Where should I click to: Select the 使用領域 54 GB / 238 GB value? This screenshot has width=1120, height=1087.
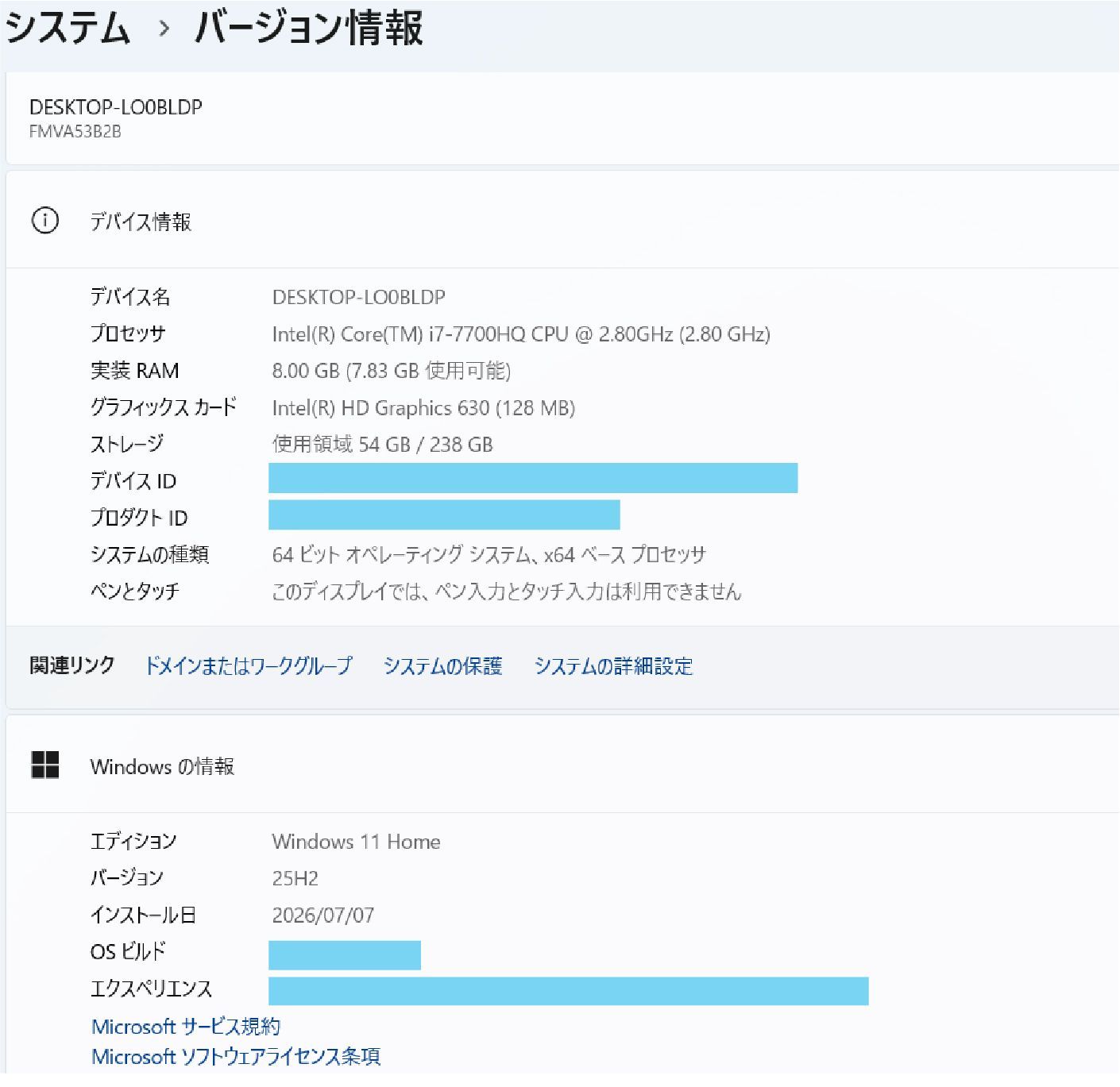click(383, 444)
